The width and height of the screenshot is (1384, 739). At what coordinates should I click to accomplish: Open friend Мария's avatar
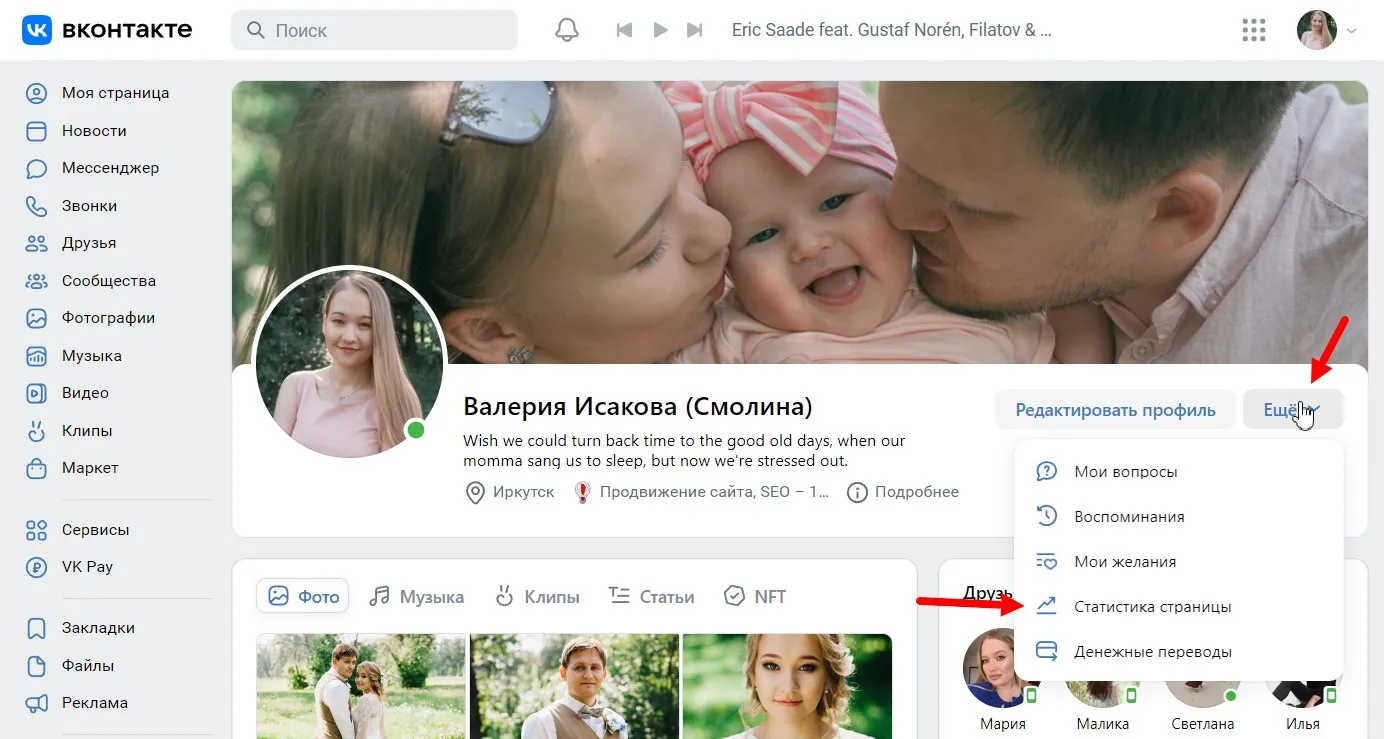coord(1002,669)
